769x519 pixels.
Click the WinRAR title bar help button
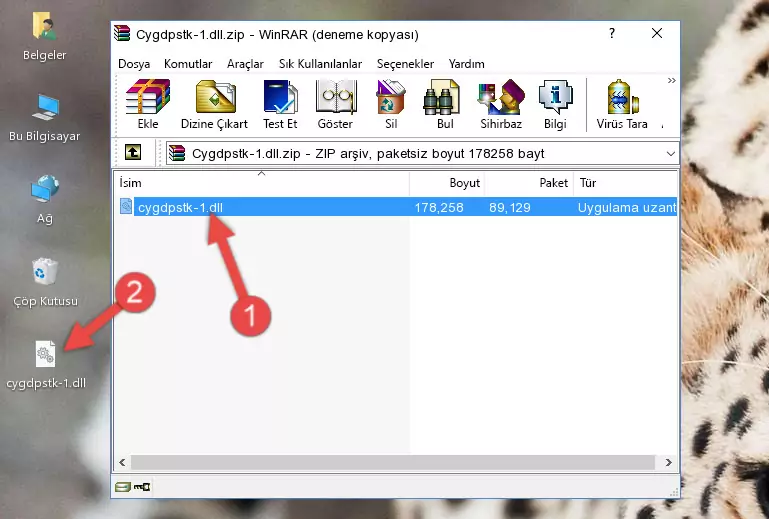pos(612,33)
